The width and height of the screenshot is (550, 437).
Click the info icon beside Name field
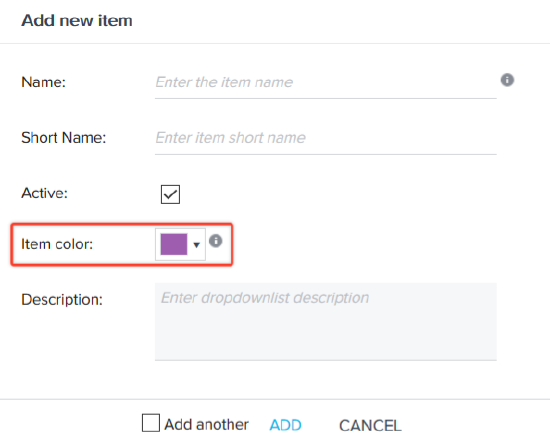pyautogui.click(x=507, y=80)
